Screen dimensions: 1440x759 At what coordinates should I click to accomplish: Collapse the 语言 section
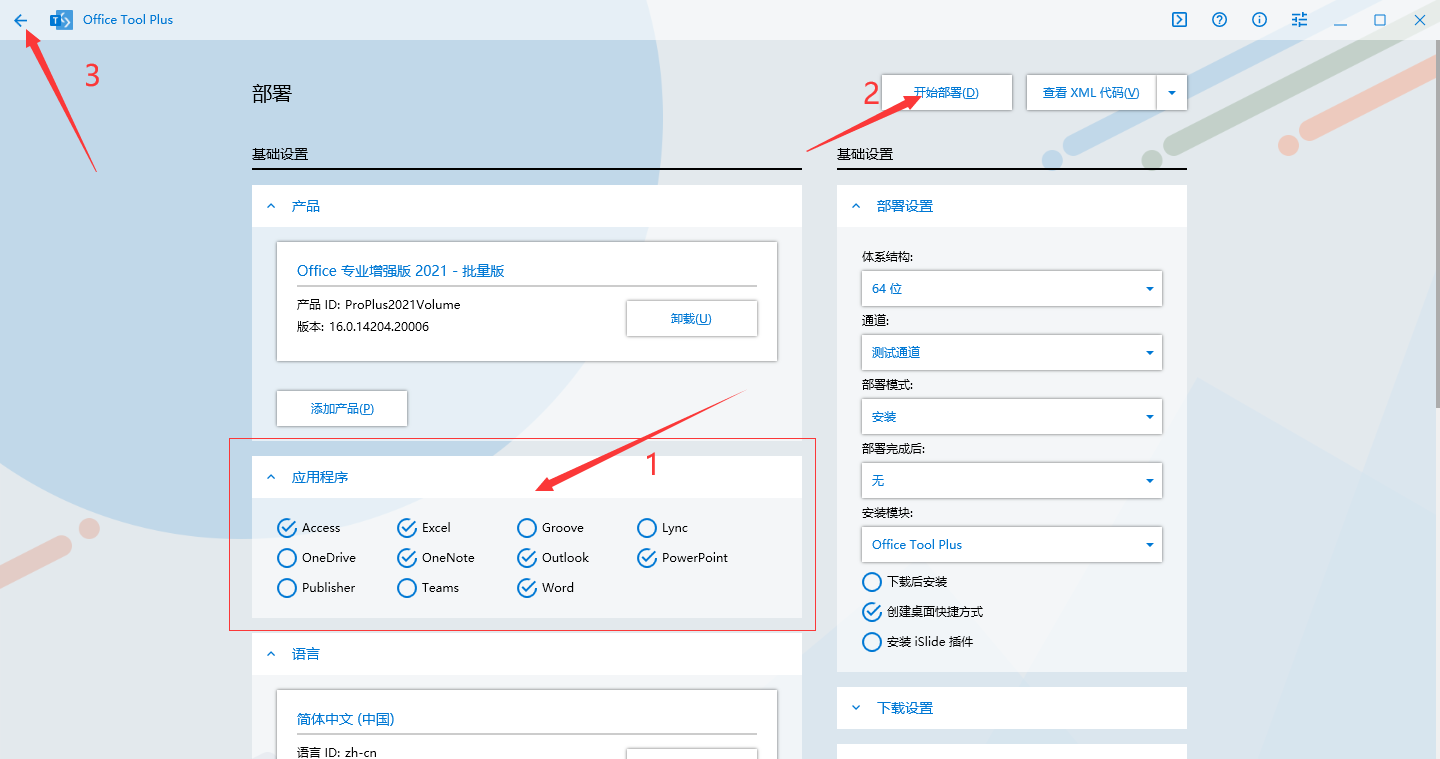pos(270,654)
